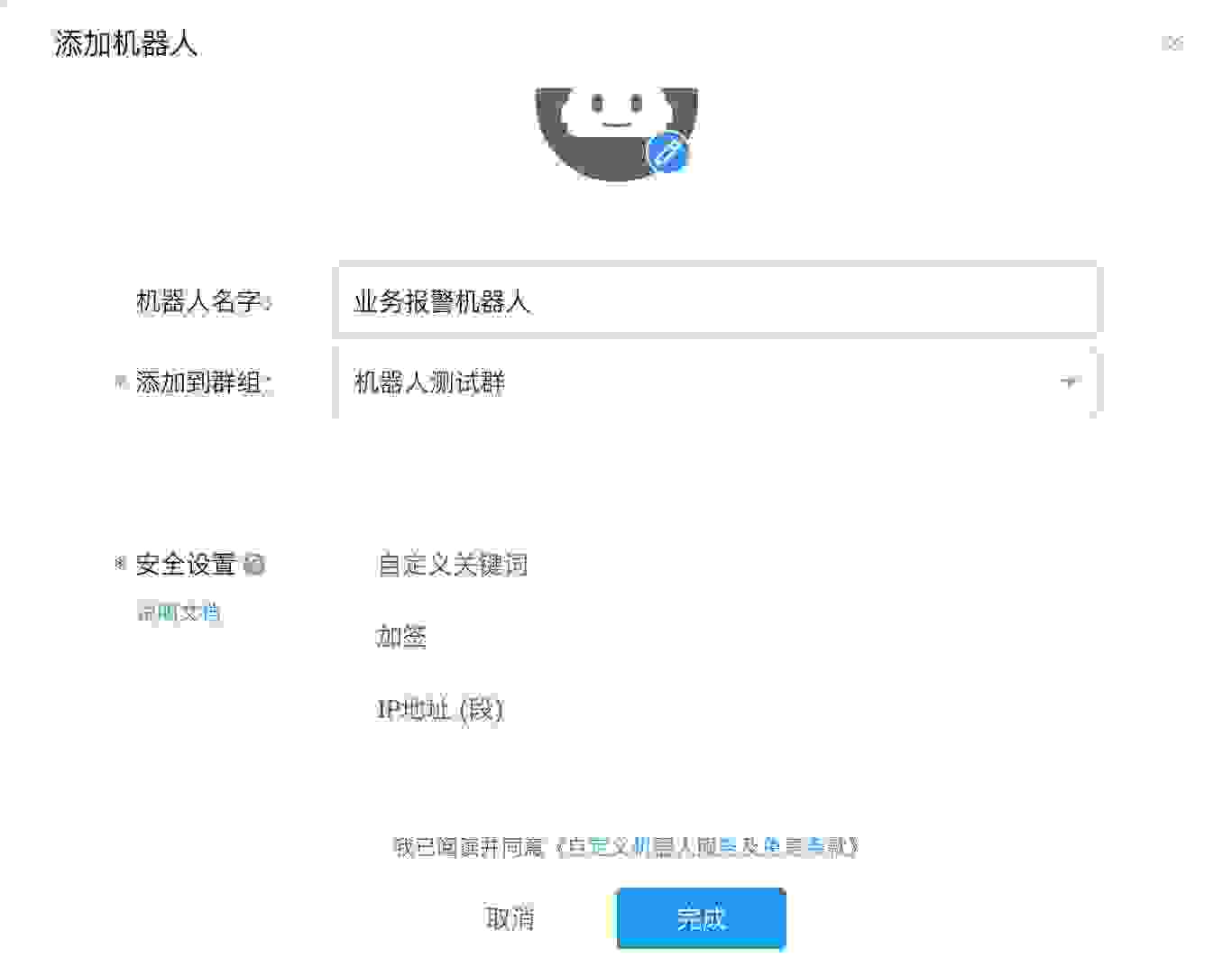Click the 添加到群组 field label
Image resolution: width=1232 pixels, height=967 pixels.
pyautogui.click(x=203, y=382)
